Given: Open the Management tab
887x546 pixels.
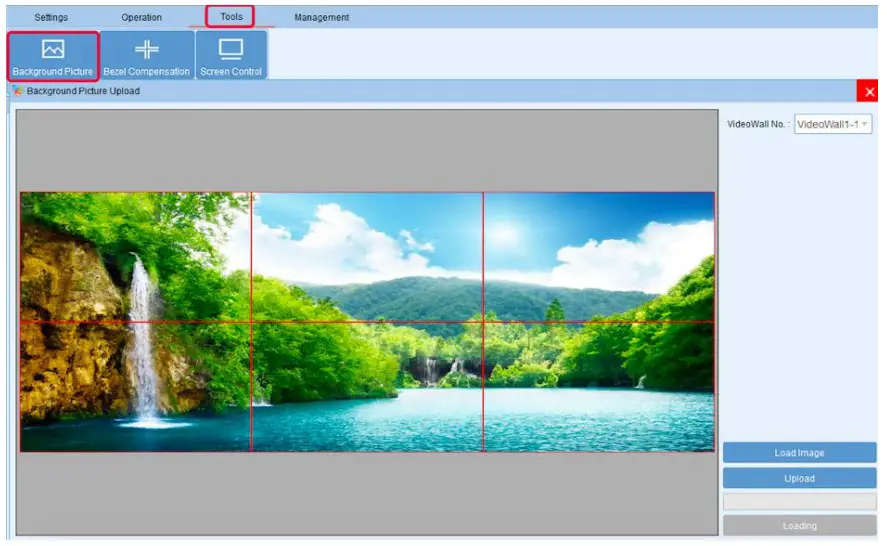Looking at the screenshot, I should click(321, 18).
